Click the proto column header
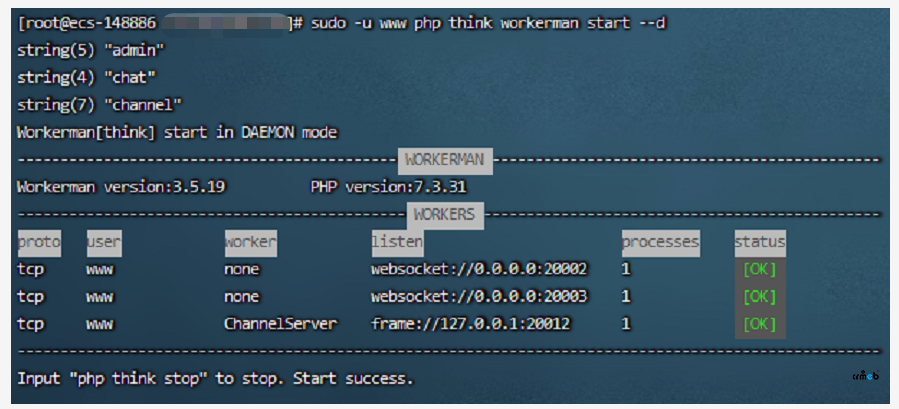Screen dimensions: 899x409 pyautogui.click(x=39, y=242)
